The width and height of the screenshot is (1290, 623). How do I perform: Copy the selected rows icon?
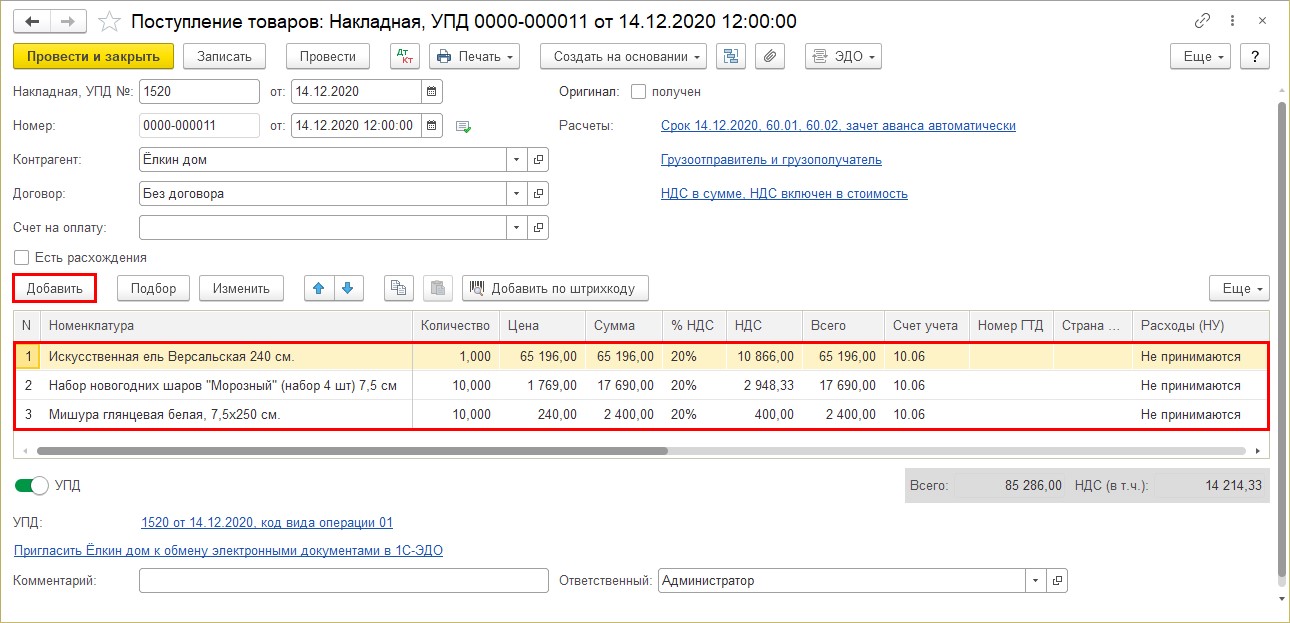399,288
